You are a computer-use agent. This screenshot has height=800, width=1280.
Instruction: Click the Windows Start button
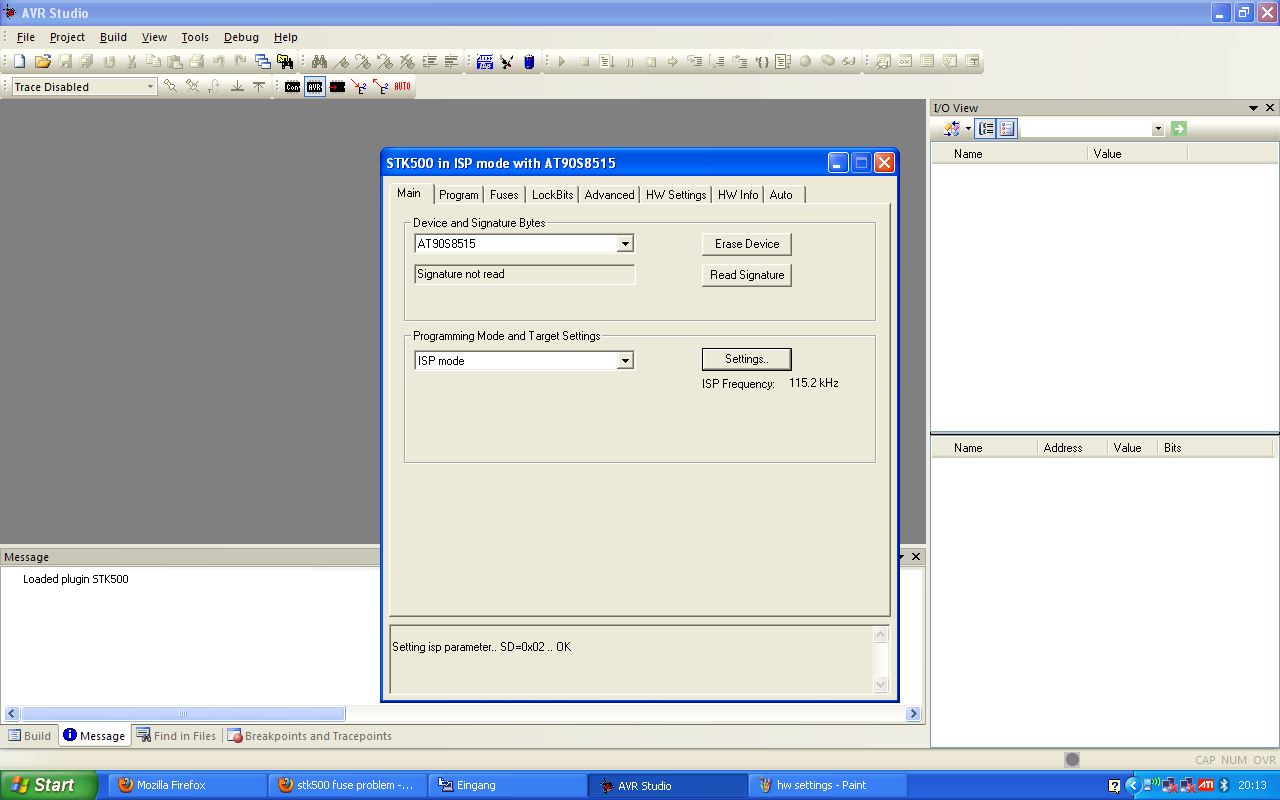[49, 785]
